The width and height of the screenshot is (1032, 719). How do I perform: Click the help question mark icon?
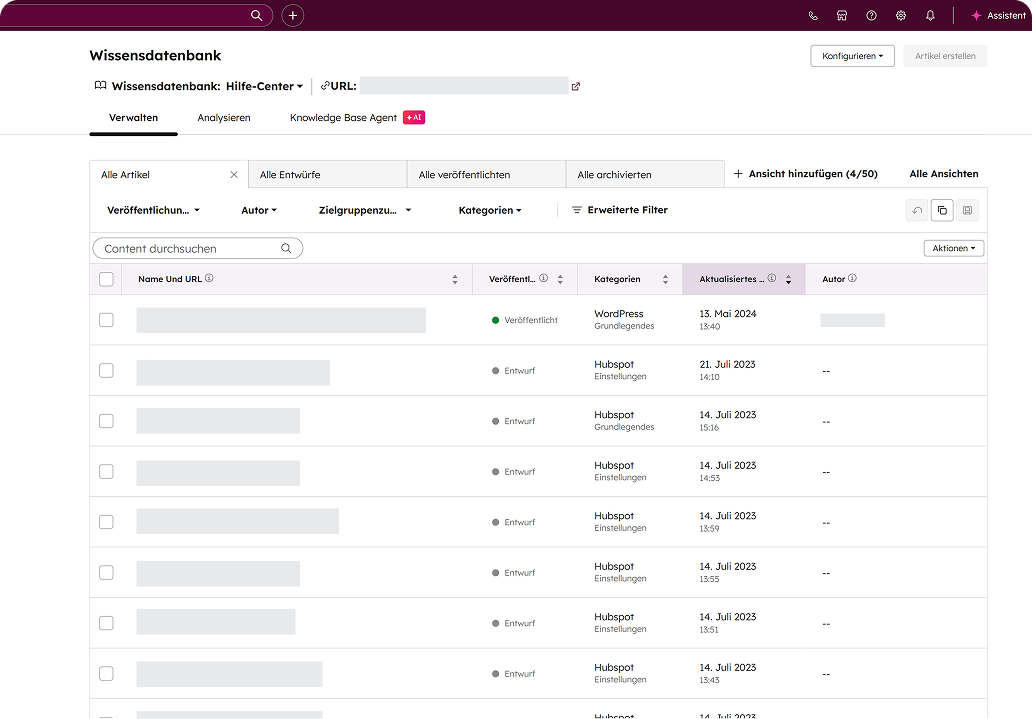pos(871,16)
